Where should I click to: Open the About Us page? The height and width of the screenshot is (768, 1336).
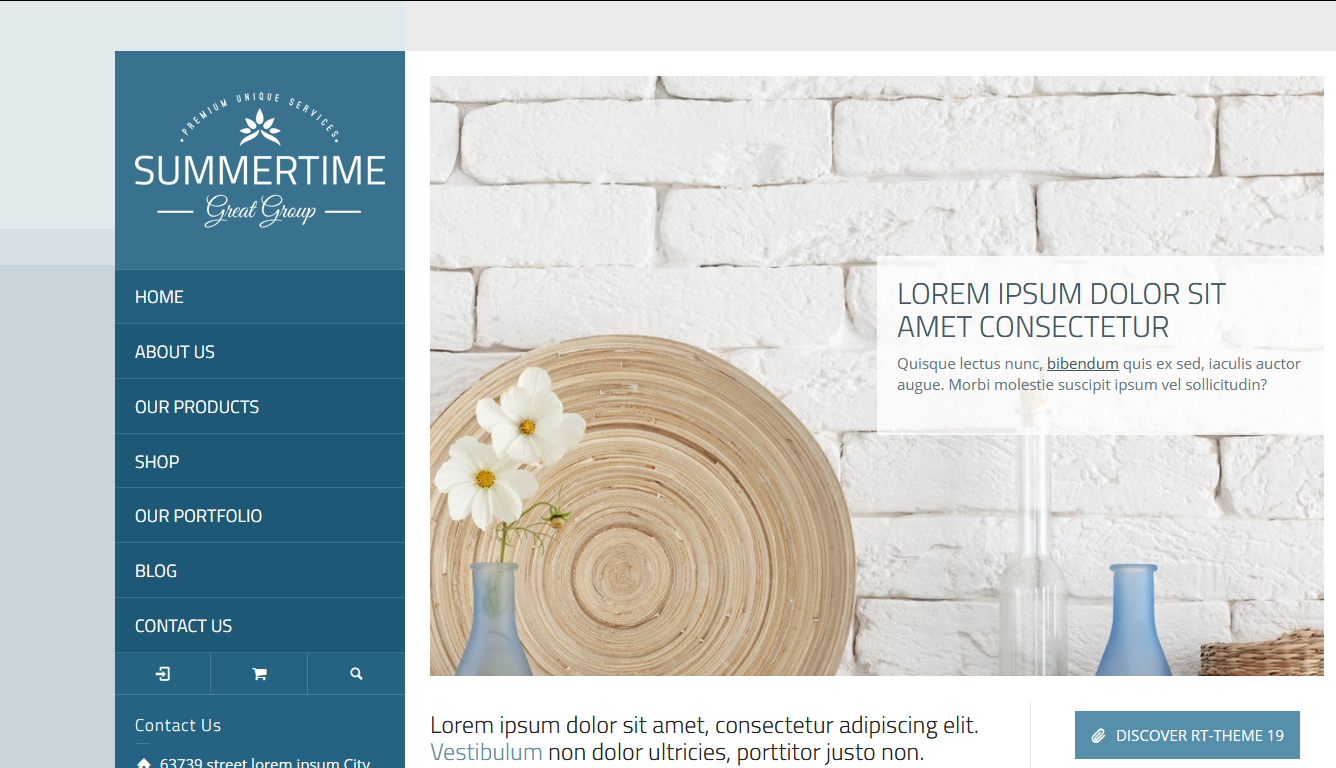(x=175, y=352)
